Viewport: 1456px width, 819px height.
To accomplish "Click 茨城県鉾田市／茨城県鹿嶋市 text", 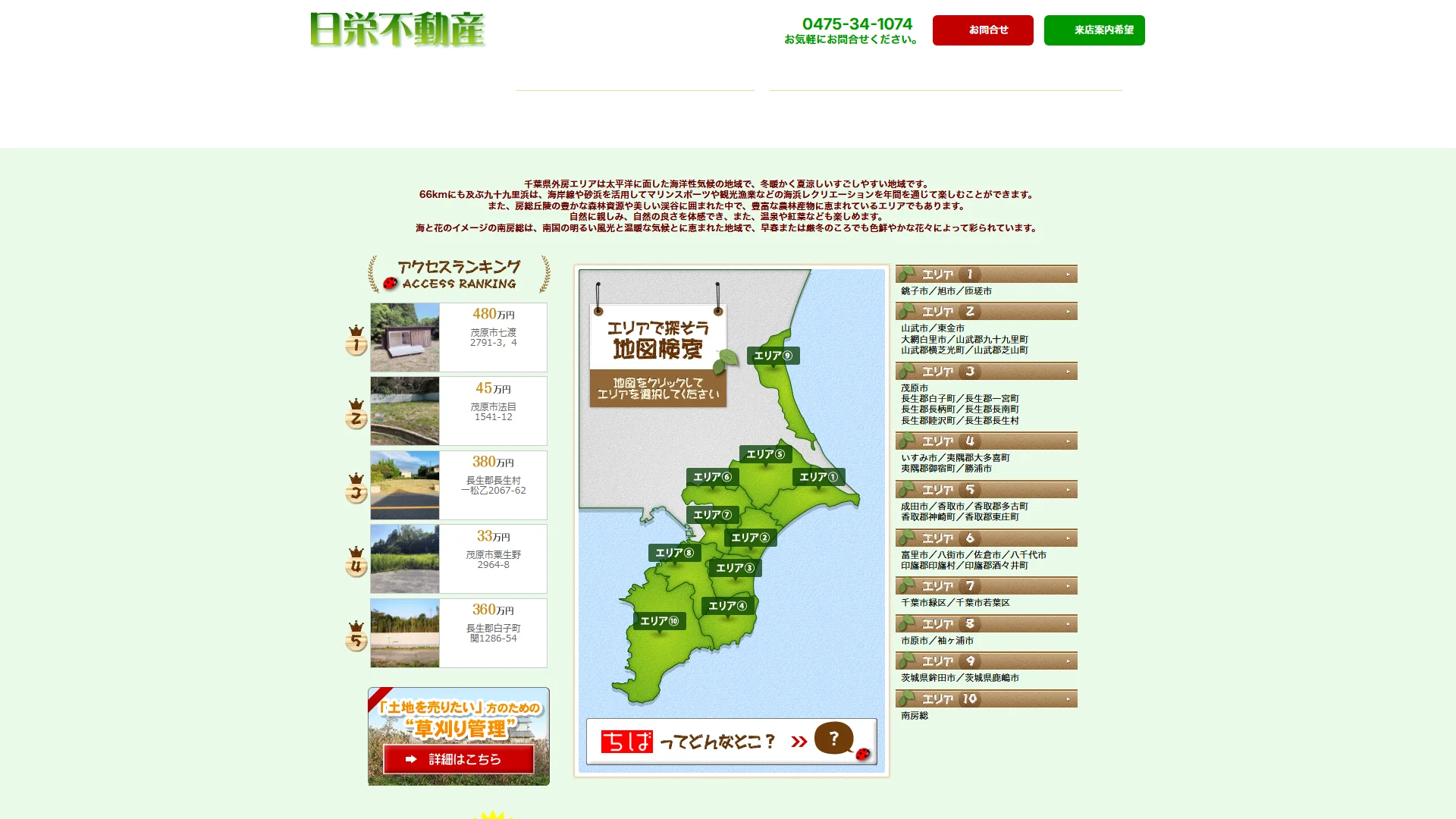I will (x=960, y=678).
